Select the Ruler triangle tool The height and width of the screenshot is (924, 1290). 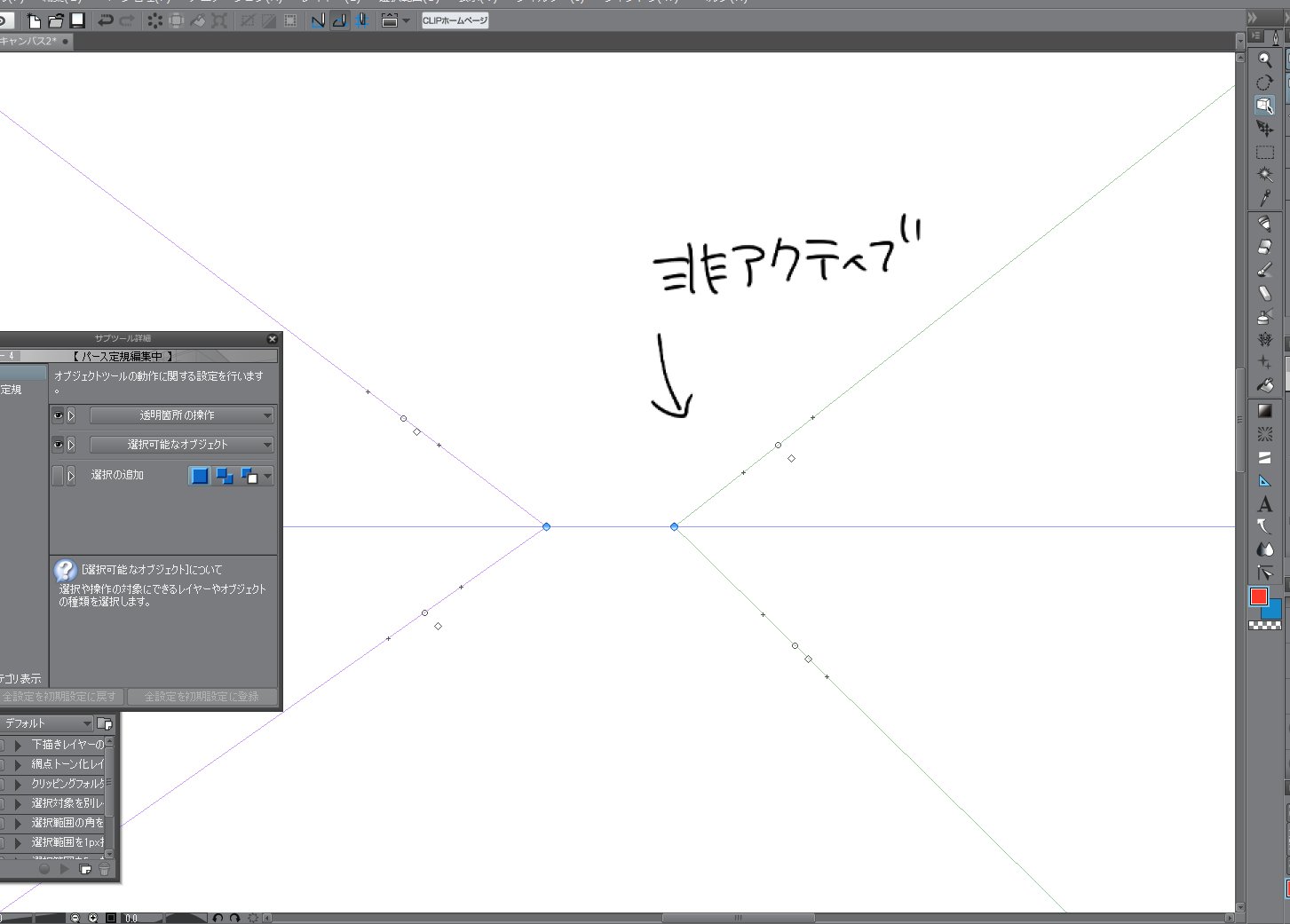tap(1265, 480)
